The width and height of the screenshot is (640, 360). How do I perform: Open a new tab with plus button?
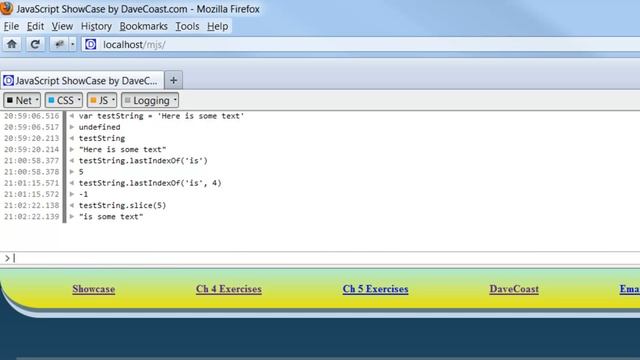(x=173, y=80)
